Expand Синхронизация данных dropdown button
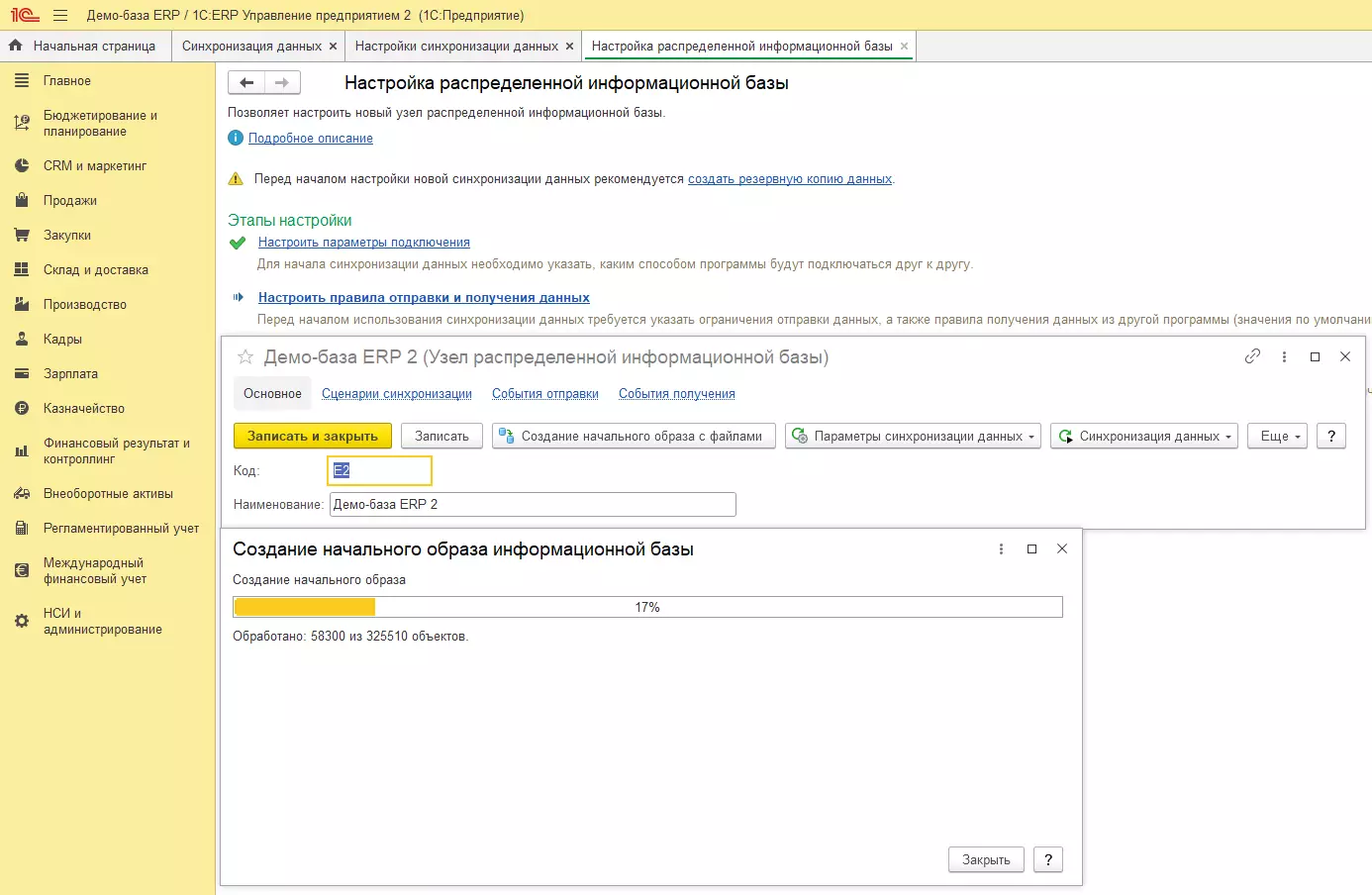This screenshot has height=895, width=1372. (x=1144, y=437)
